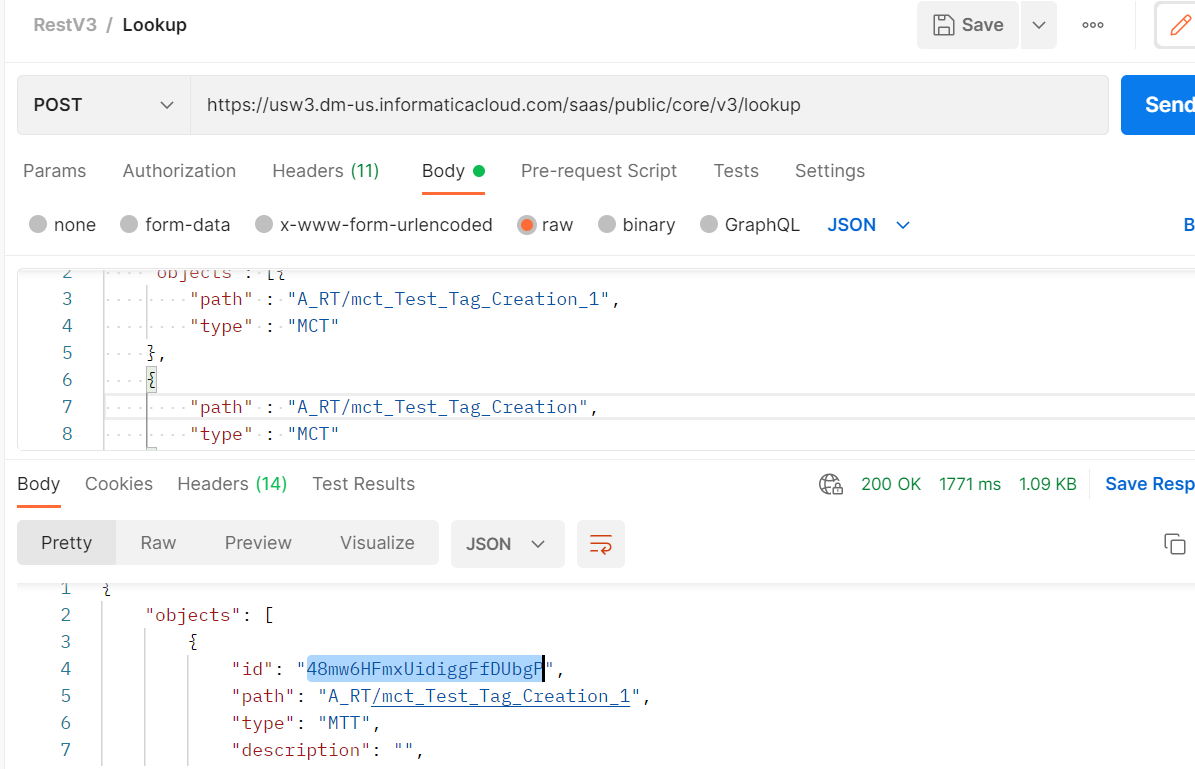
Task: Click the "MTT" type value in response
Action: (344, 723)
